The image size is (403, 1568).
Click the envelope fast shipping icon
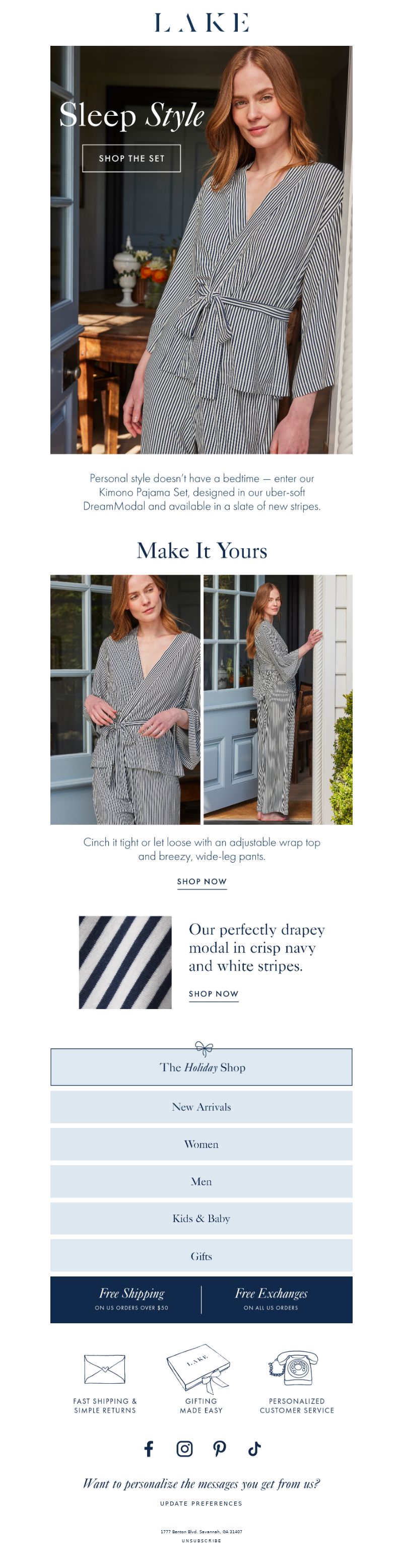[x=105, y=1369]
